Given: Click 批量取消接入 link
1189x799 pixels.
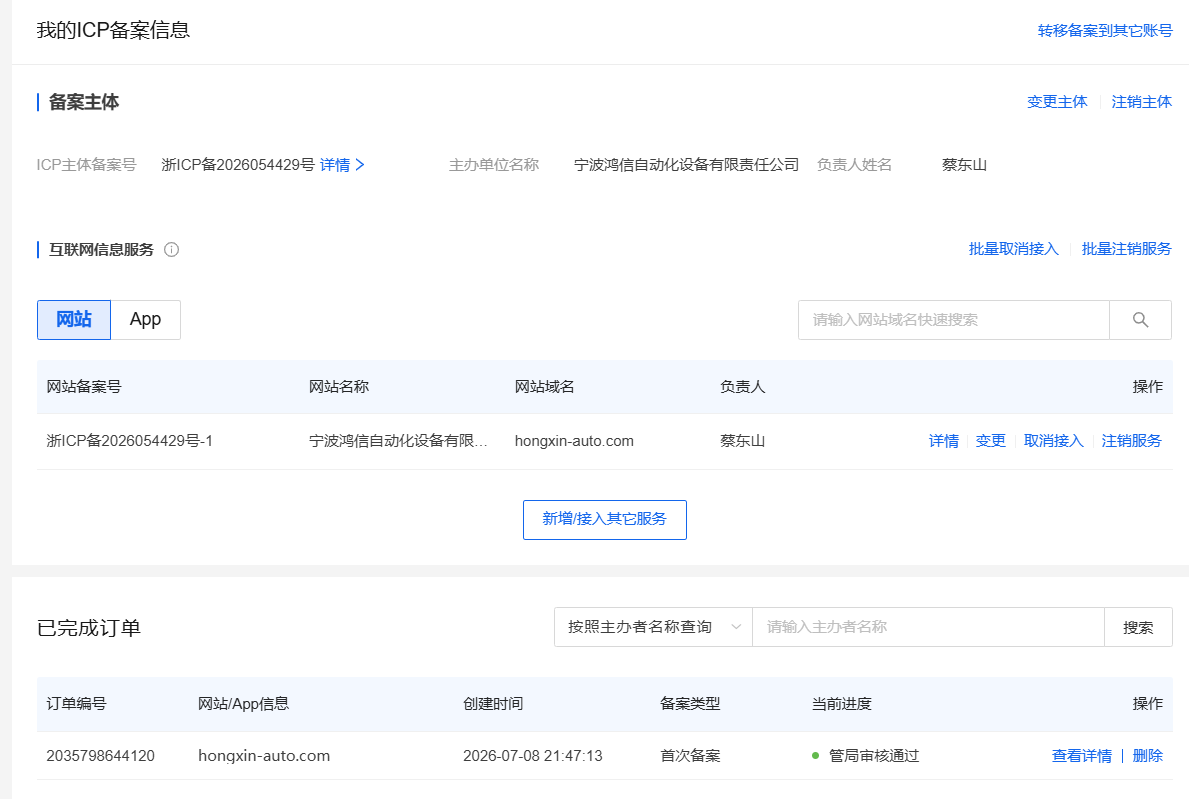Looking at the screenshot, I should pos(1013,249).
